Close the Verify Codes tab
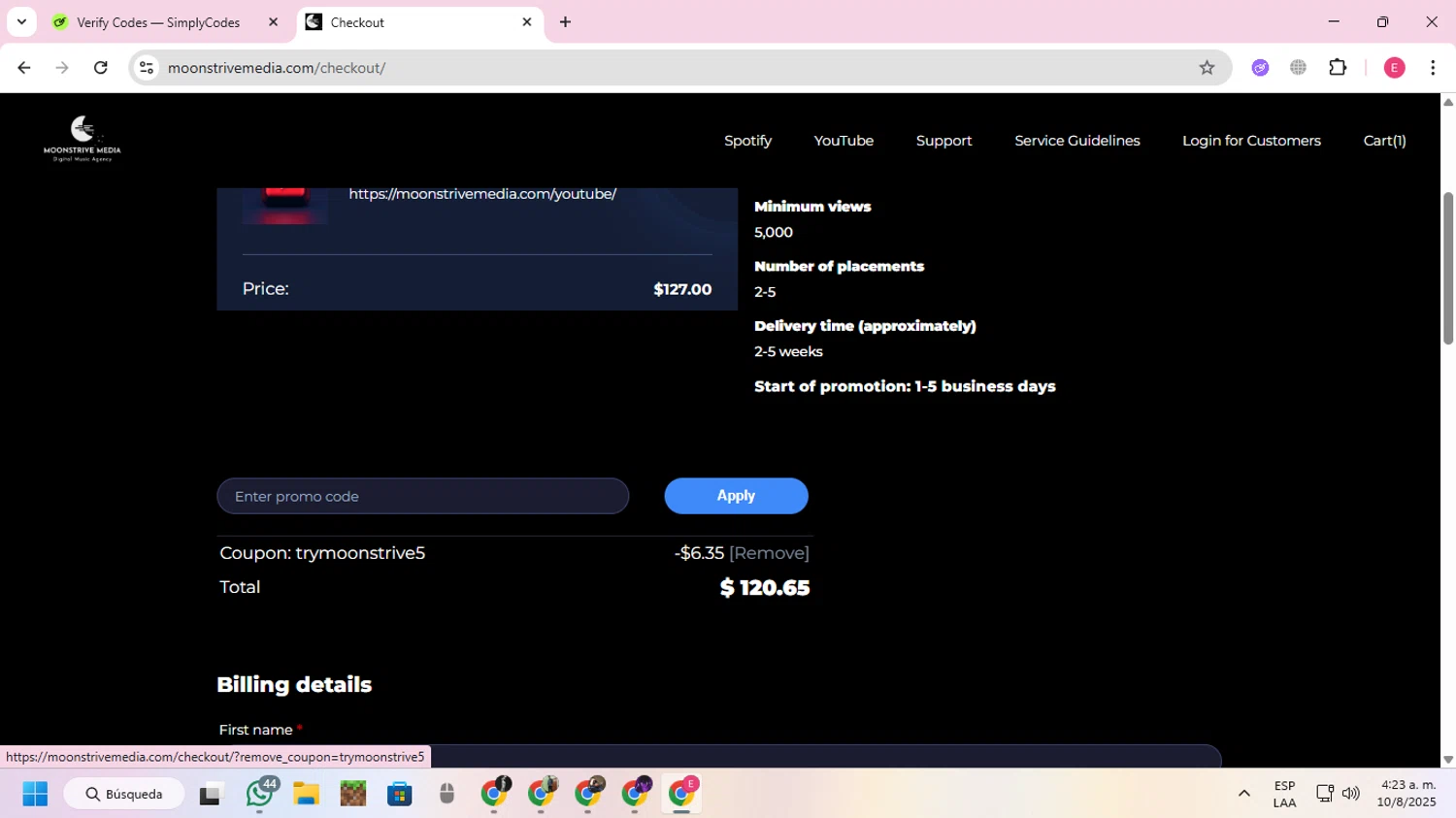 click(273, 22)
